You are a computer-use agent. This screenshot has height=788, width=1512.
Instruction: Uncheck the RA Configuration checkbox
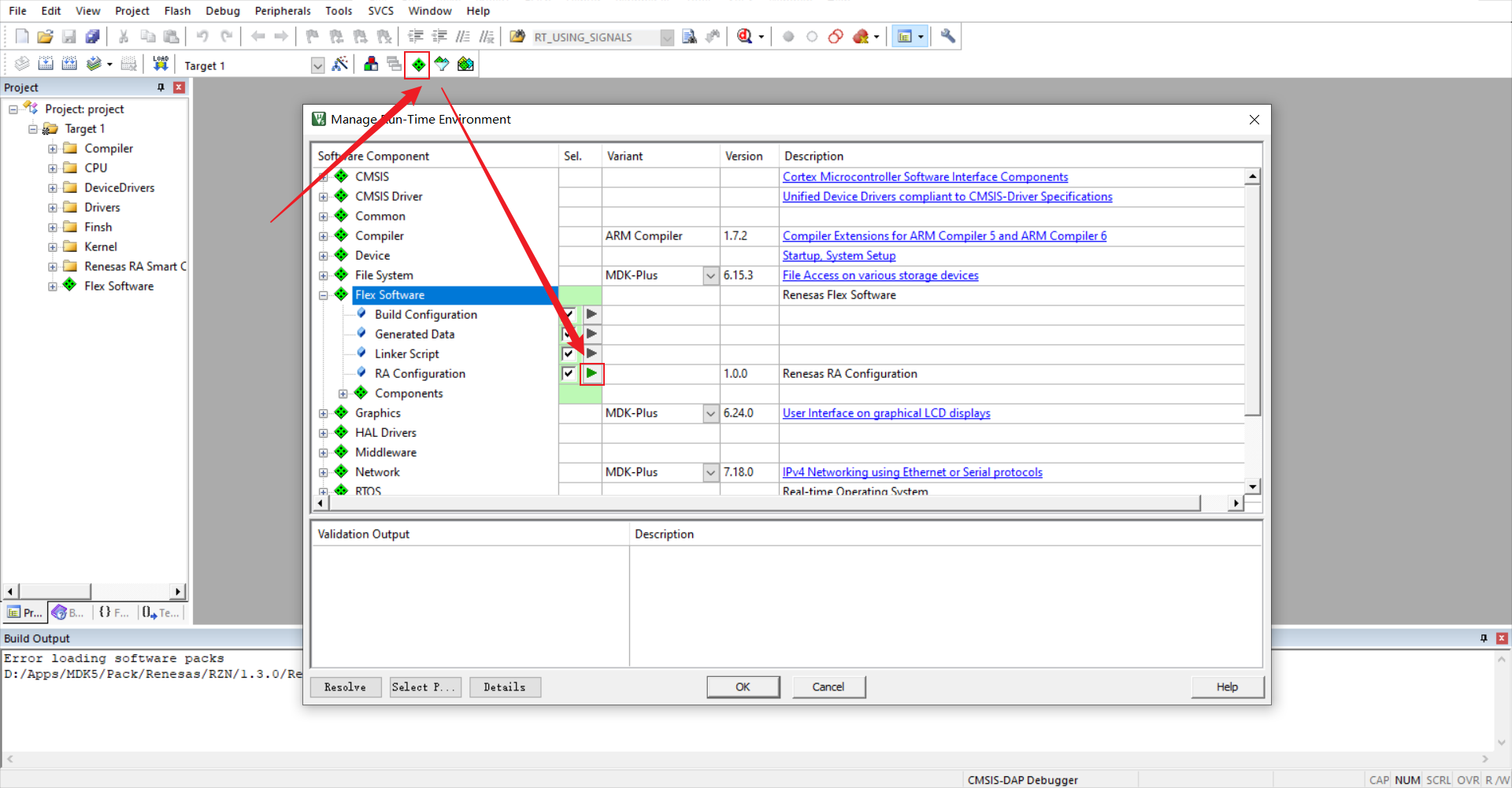[569, 373]
